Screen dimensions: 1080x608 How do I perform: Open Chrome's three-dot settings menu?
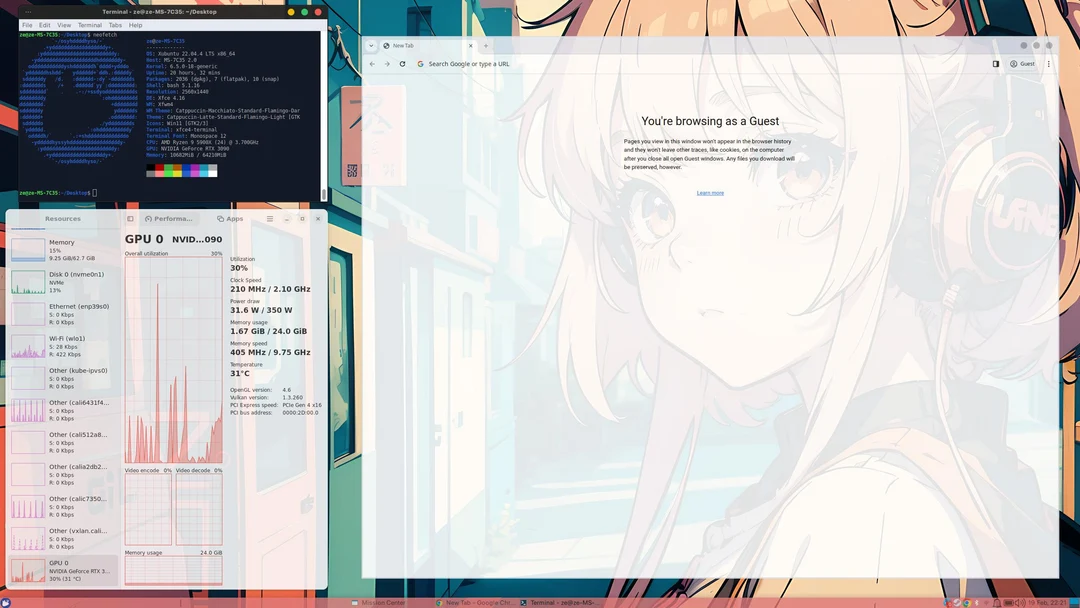click(x=1047, y=63)
